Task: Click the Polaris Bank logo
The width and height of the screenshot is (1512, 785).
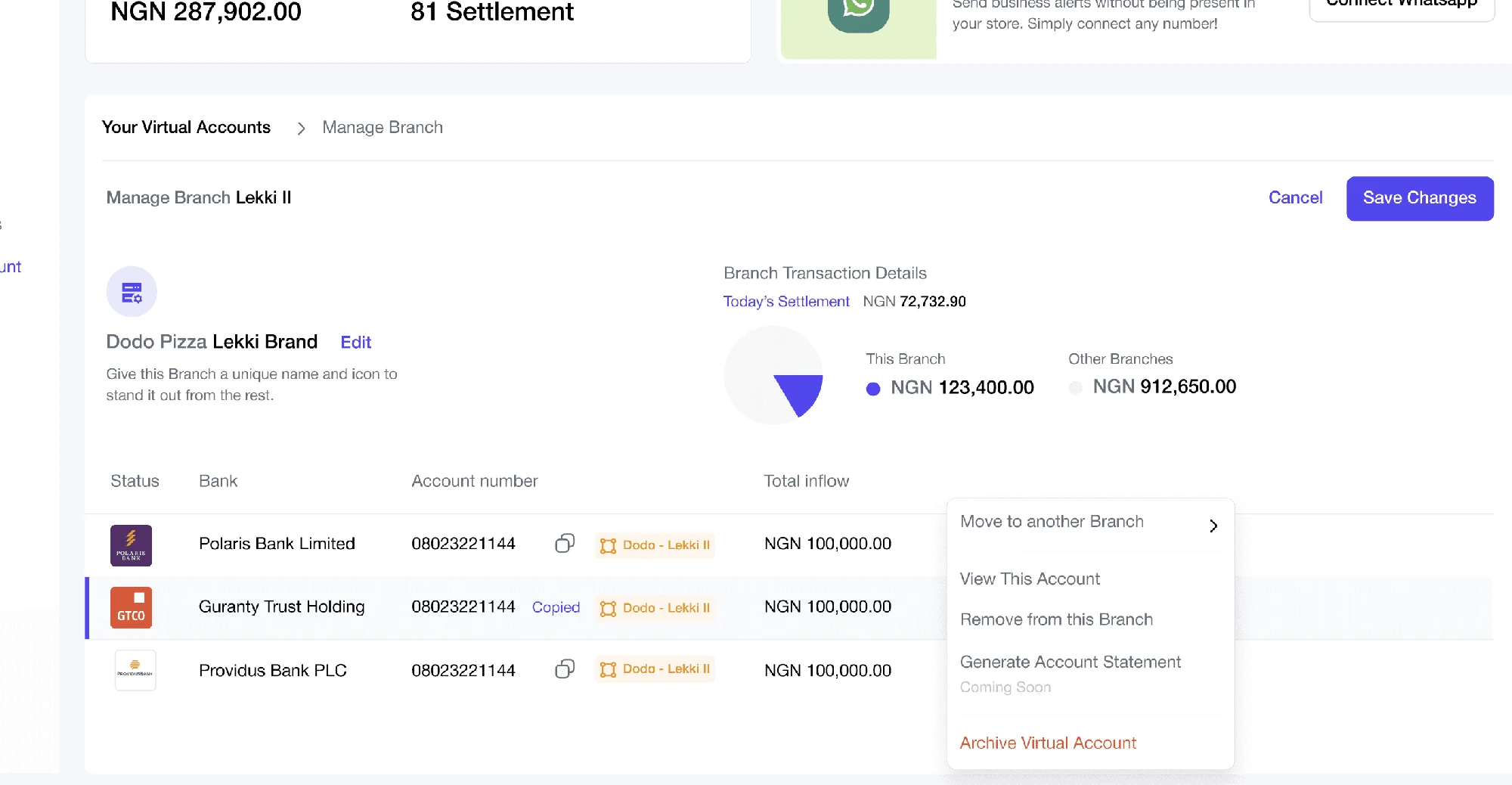Action: click(x=132, y=545)
